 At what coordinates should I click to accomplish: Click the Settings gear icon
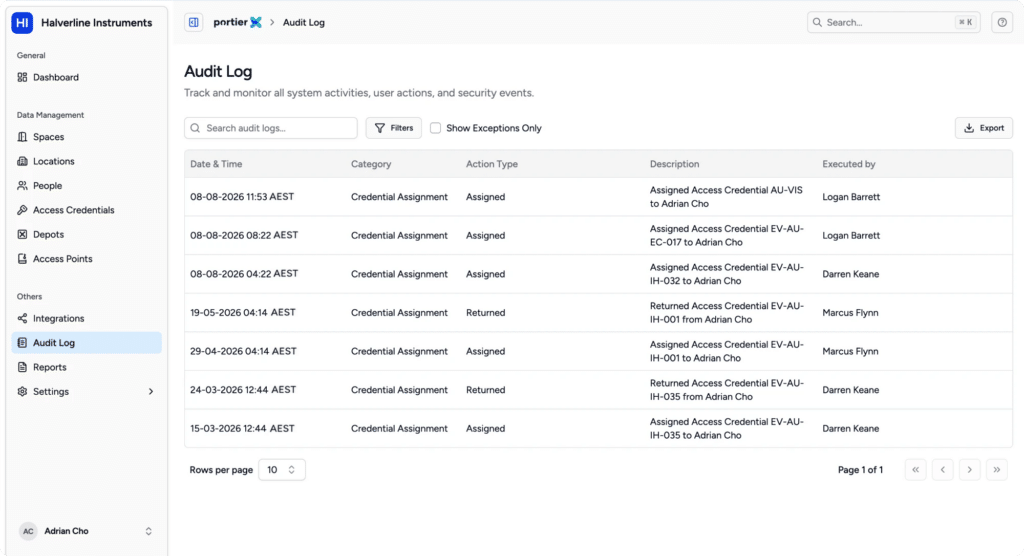(x=22, y=391)
